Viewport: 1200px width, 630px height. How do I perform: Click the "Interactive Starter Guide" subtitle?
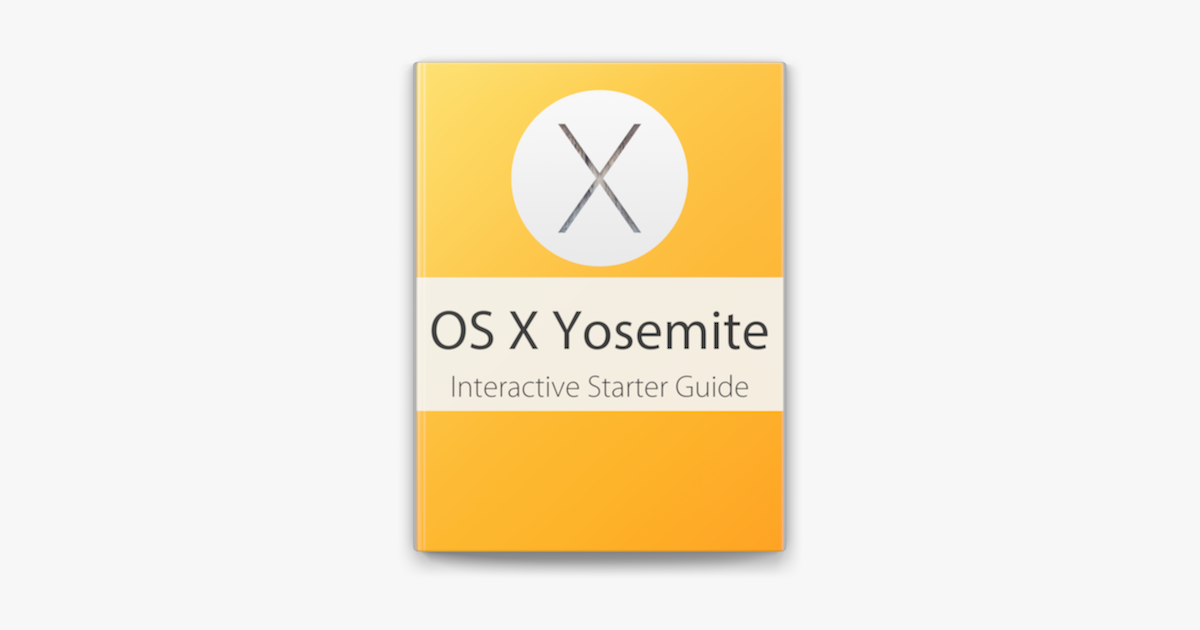click(x=599, y=387)
